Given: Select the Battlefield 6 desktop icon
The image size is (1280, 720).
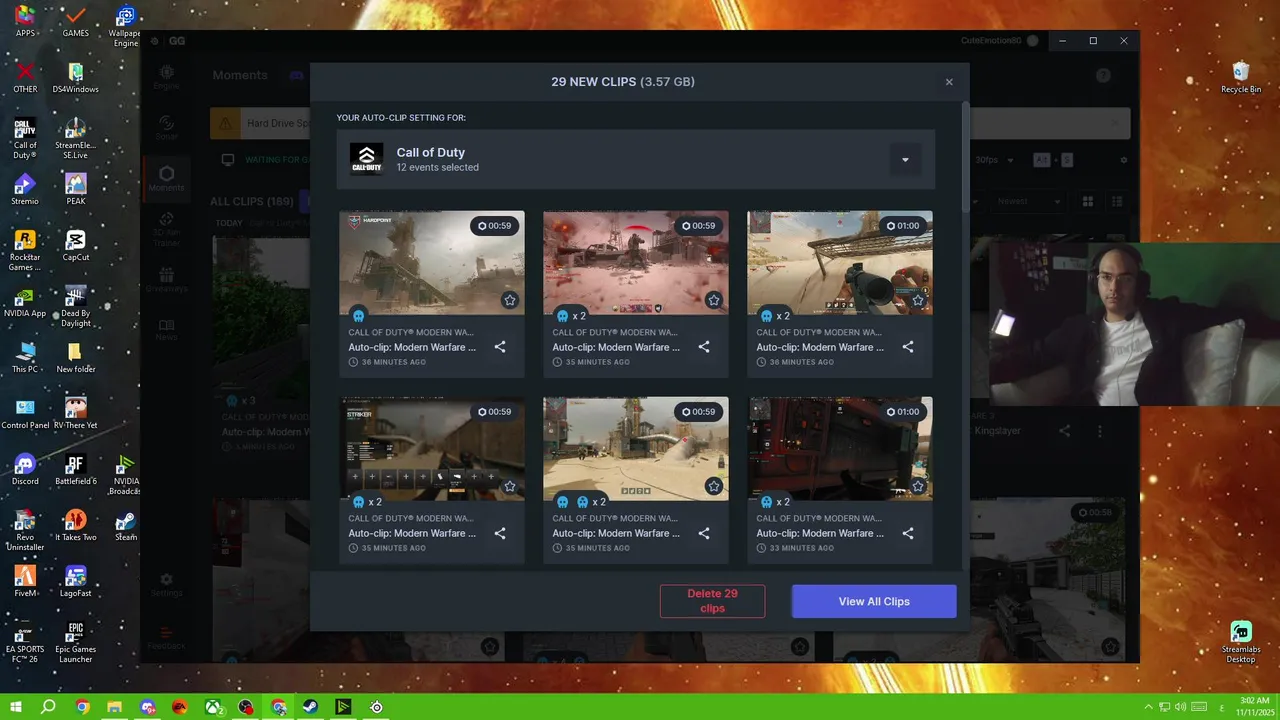Looking at the screenshot, I should click(x=75, y=469).
